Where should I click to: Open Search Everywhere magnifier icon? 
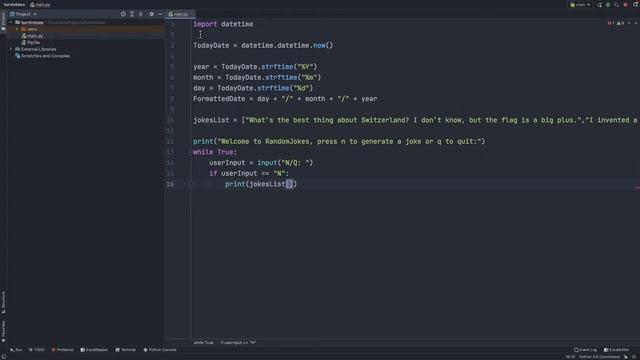(x=636, y=4)
